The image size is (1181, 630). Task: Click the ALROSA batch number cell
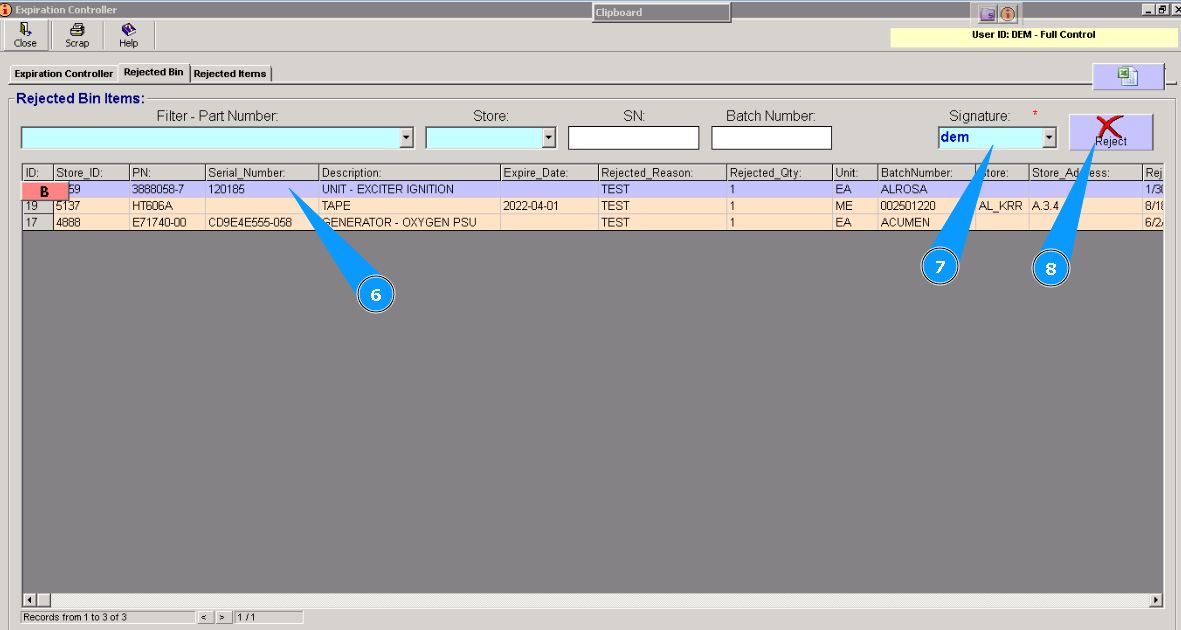[x=926, y=189]
